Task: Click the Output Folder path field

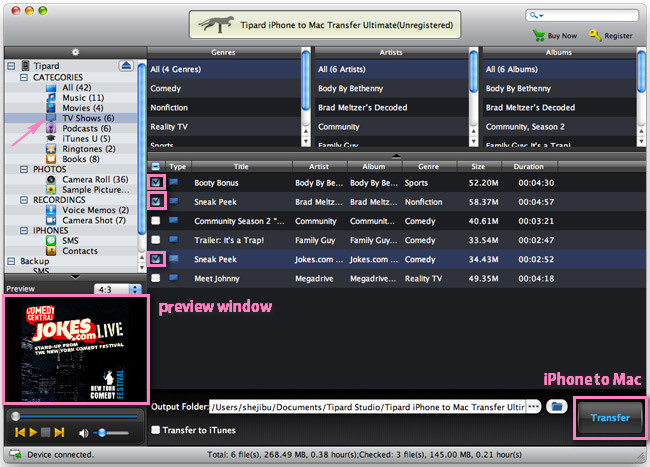Action: (368, 407)
